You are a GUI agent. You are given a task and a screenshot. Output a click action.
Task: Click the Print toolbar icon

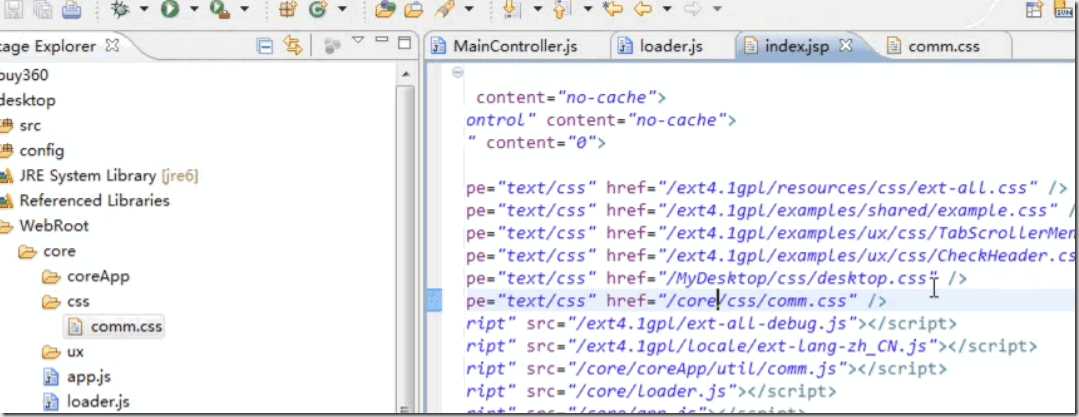point(72,9)
